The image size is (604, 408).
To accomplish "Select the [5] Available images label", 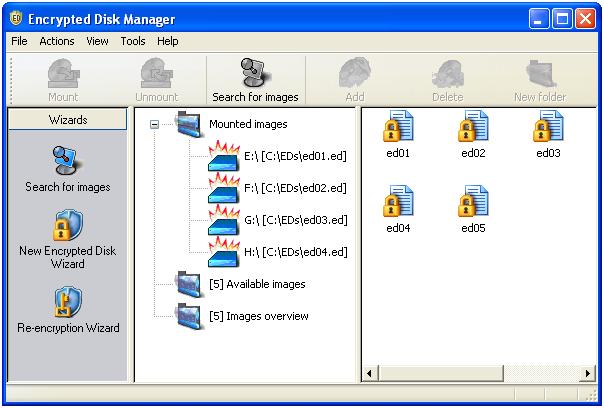I will 257,284.
